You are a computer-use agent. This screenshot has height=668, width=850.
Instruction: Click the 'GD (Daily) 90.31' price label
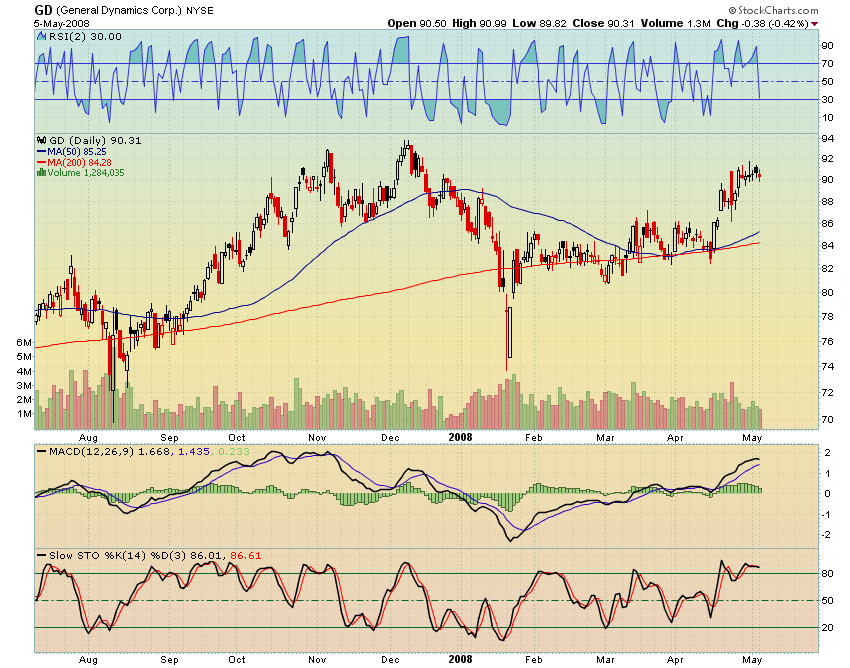pyautogui.click(x=95, y=140)
